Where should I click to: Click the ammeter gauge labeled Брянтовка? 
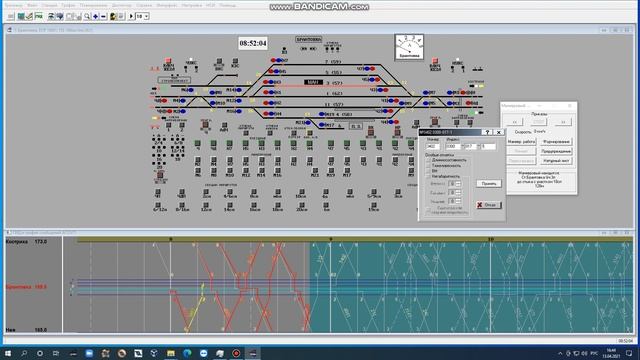pyautogui.click(x=409, y=47)
